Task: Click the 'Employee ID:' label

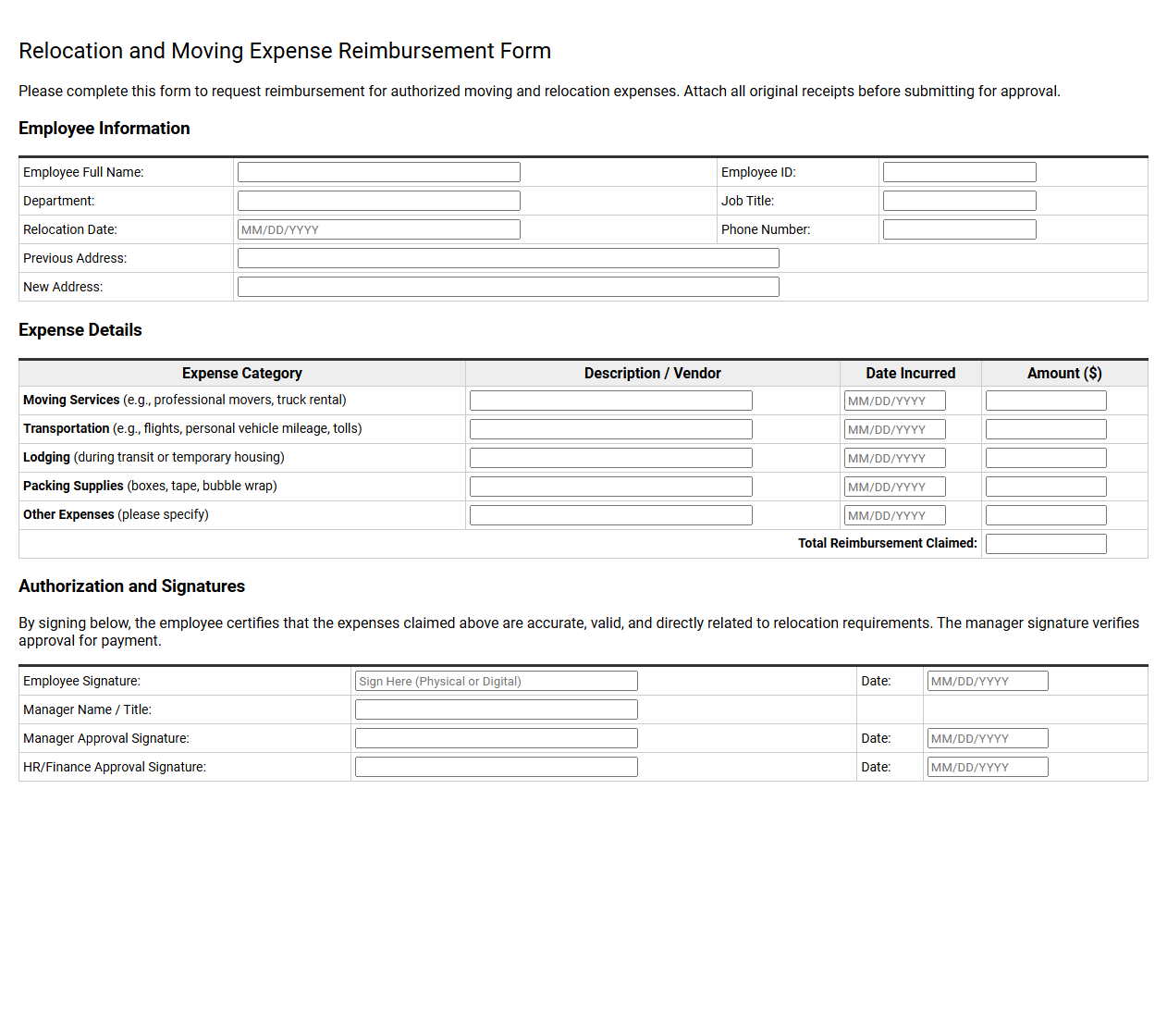Action: [x=758, y=172]
